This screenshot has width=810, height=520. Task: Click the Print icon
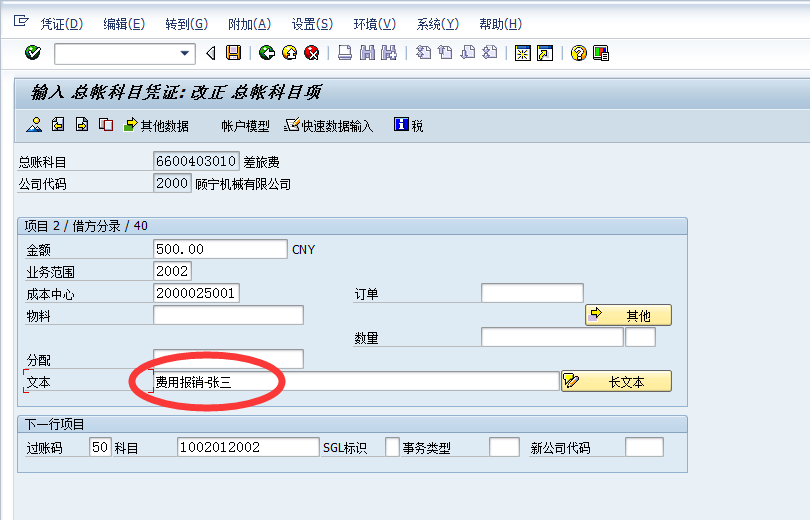point(345,53)
